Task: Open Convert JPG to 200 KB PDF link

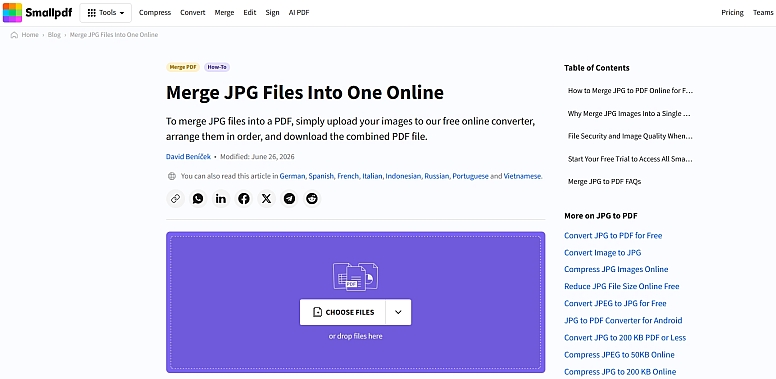Action: [x=625, y=337]
